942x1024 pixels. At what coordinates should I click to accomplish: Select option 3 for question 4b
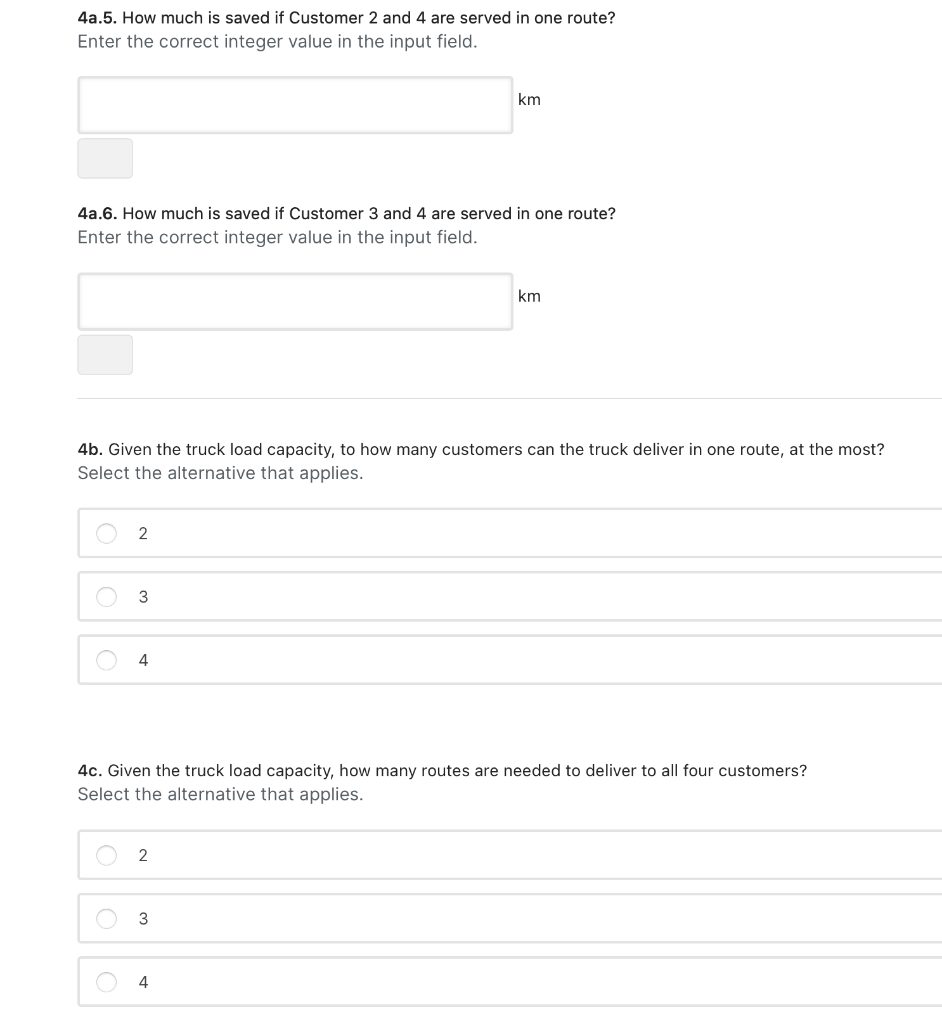107,596
